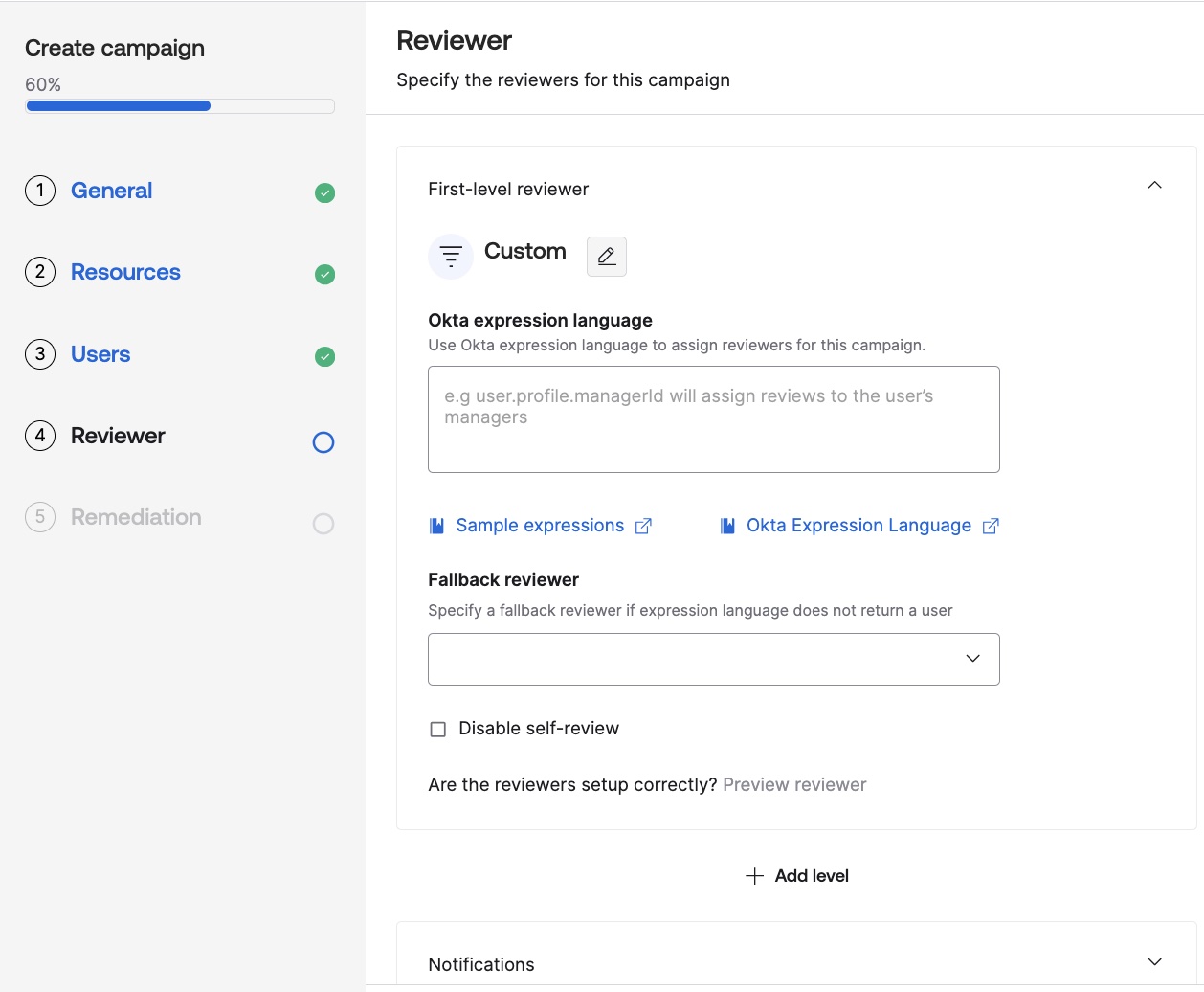This screenshot has width=1204, height=992.
Task: Click step number 3 circle
Action: click(40, 354)
